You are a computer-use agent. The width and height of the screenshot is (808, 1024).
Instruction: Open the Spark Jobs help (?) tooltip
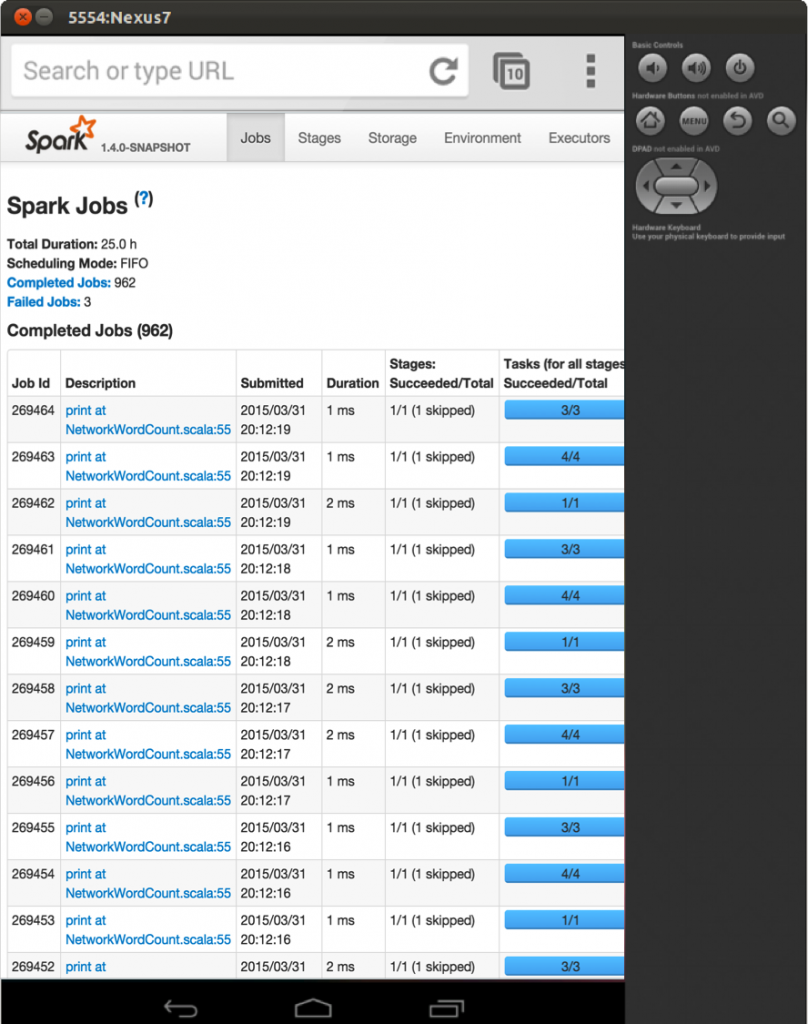144,199
